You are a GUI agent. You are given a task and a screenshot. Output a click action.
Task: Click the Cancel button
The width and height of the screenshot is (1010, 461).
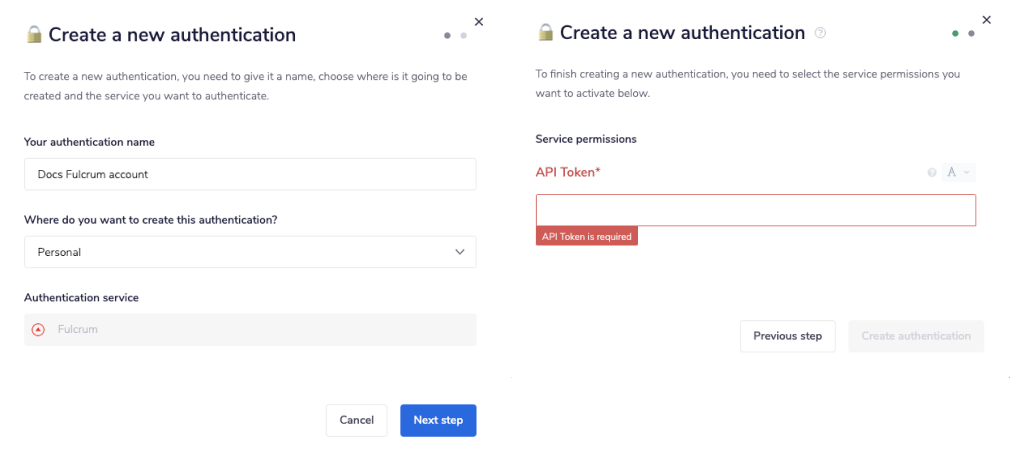click(x=356, y=420)
